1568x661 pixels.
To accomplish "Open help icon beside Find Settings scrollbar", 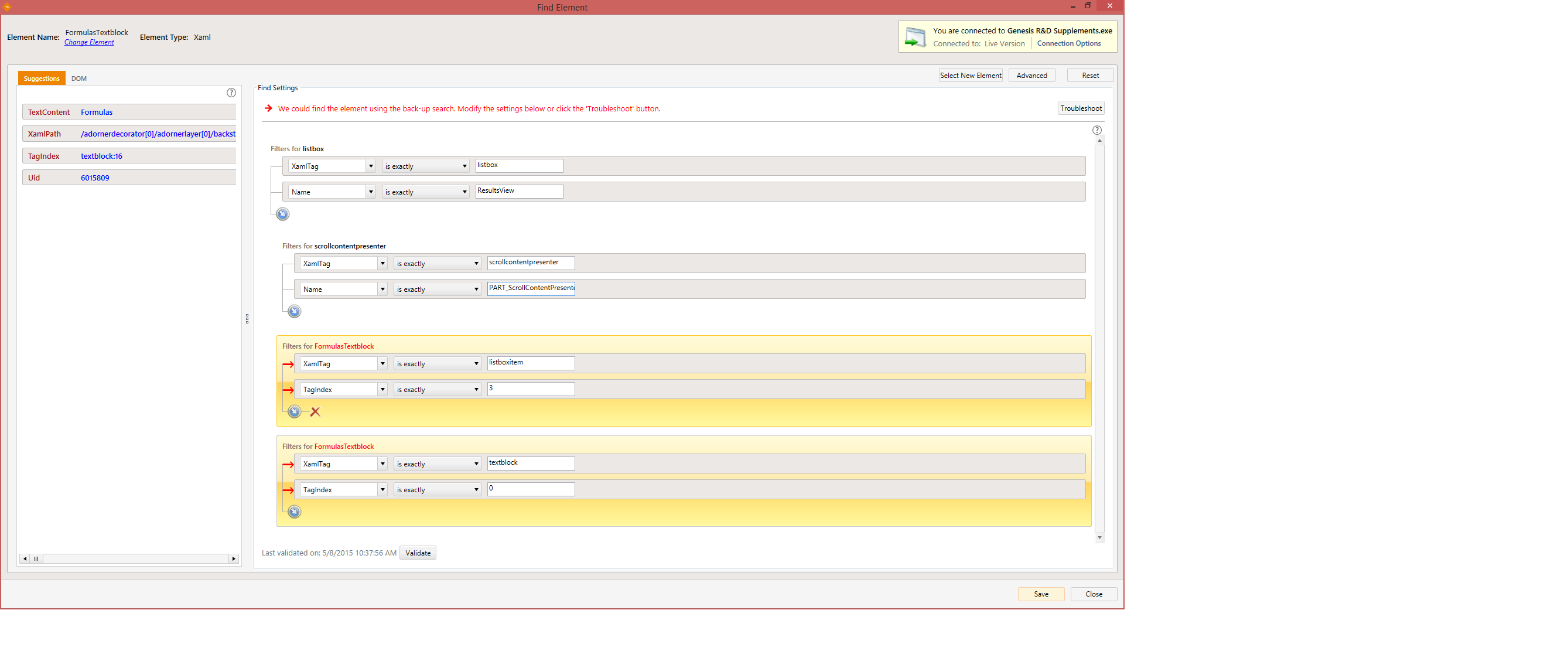I will (1096, 130).
